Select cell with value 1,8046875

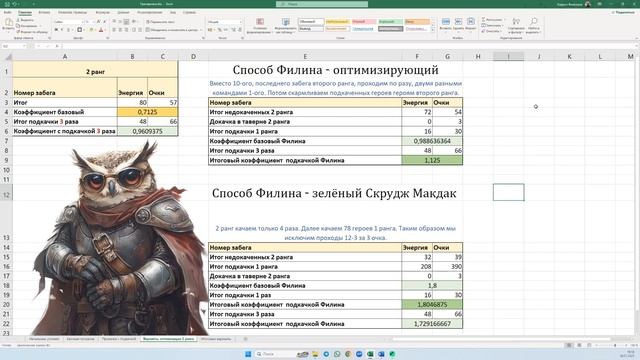tap(432, 304)
